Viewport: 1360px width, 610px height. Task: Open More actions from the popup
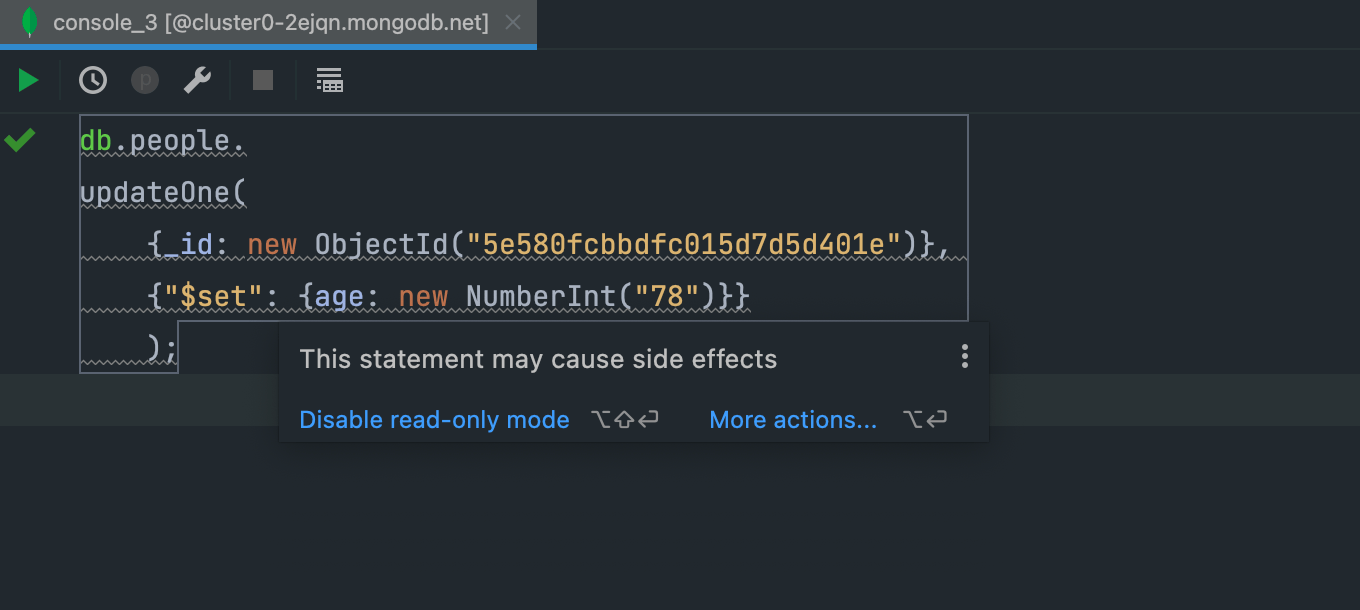tap(792, 419)
